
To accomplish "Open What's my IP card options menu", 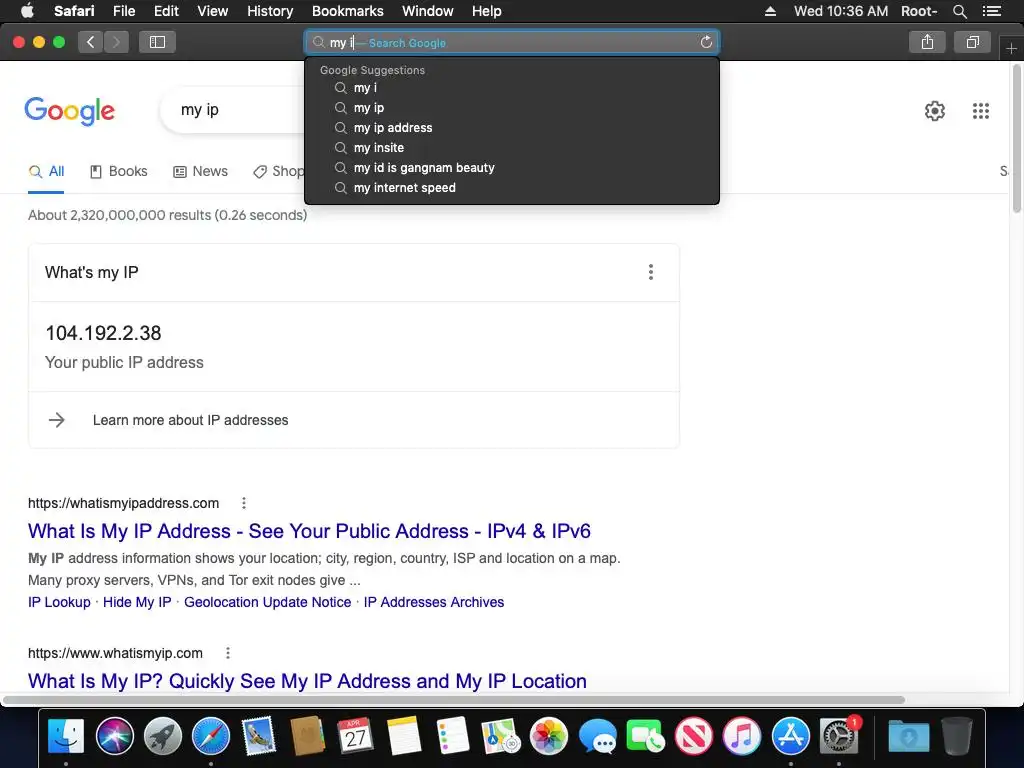I will pos(650,272).
